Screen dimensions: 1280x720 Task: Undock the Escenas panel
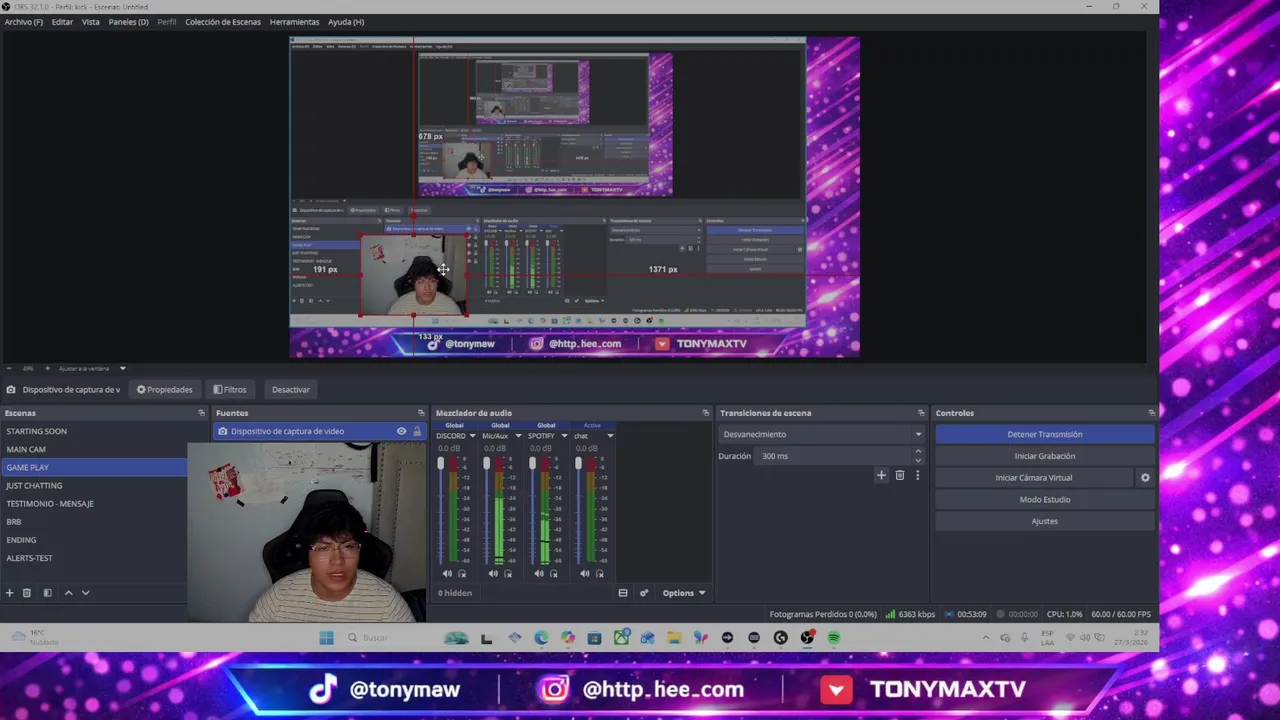201,413
